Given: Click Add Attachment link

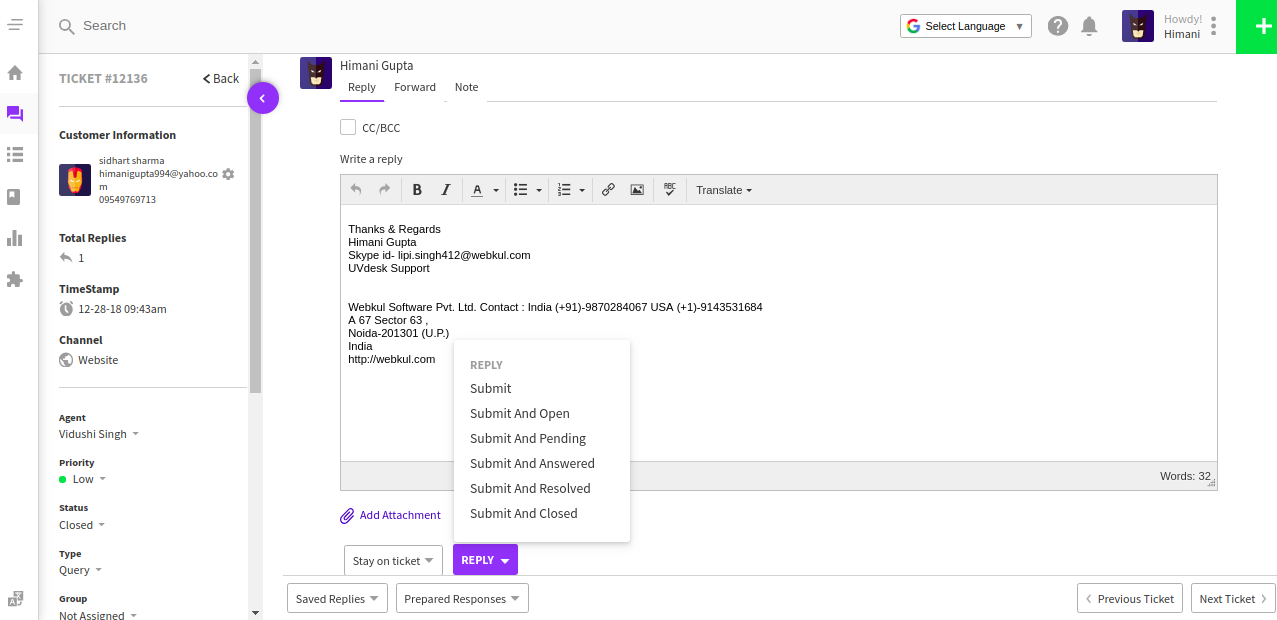Looking at the screenshot, I should point(400,515).
